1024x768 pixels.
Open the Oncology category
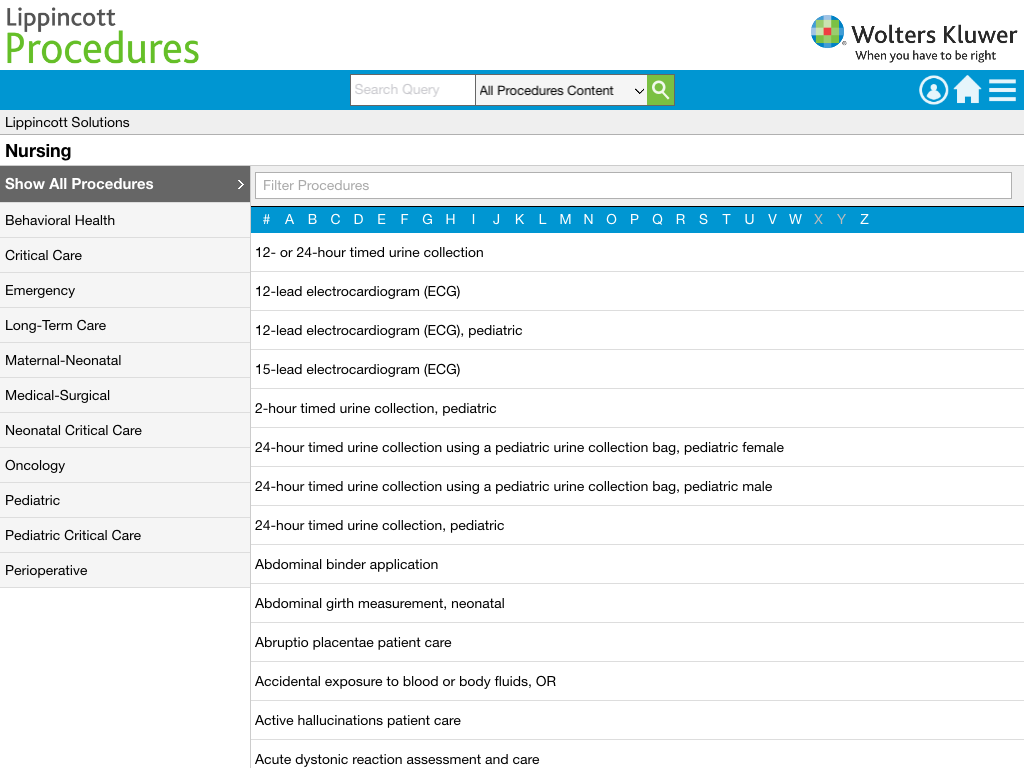point(125,466)
